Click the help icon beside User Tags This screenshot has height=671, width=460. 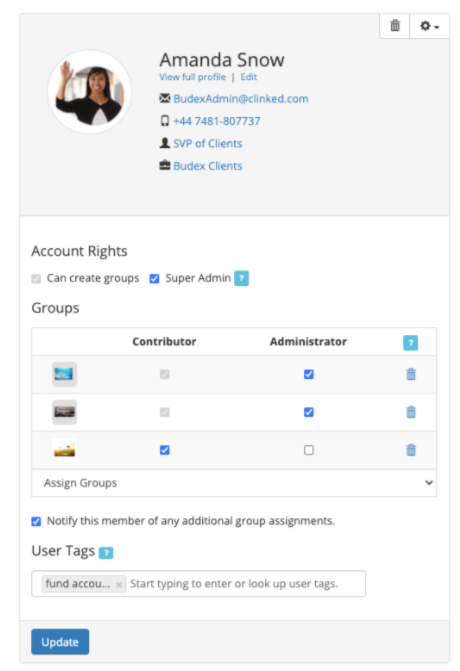point(106,552)
